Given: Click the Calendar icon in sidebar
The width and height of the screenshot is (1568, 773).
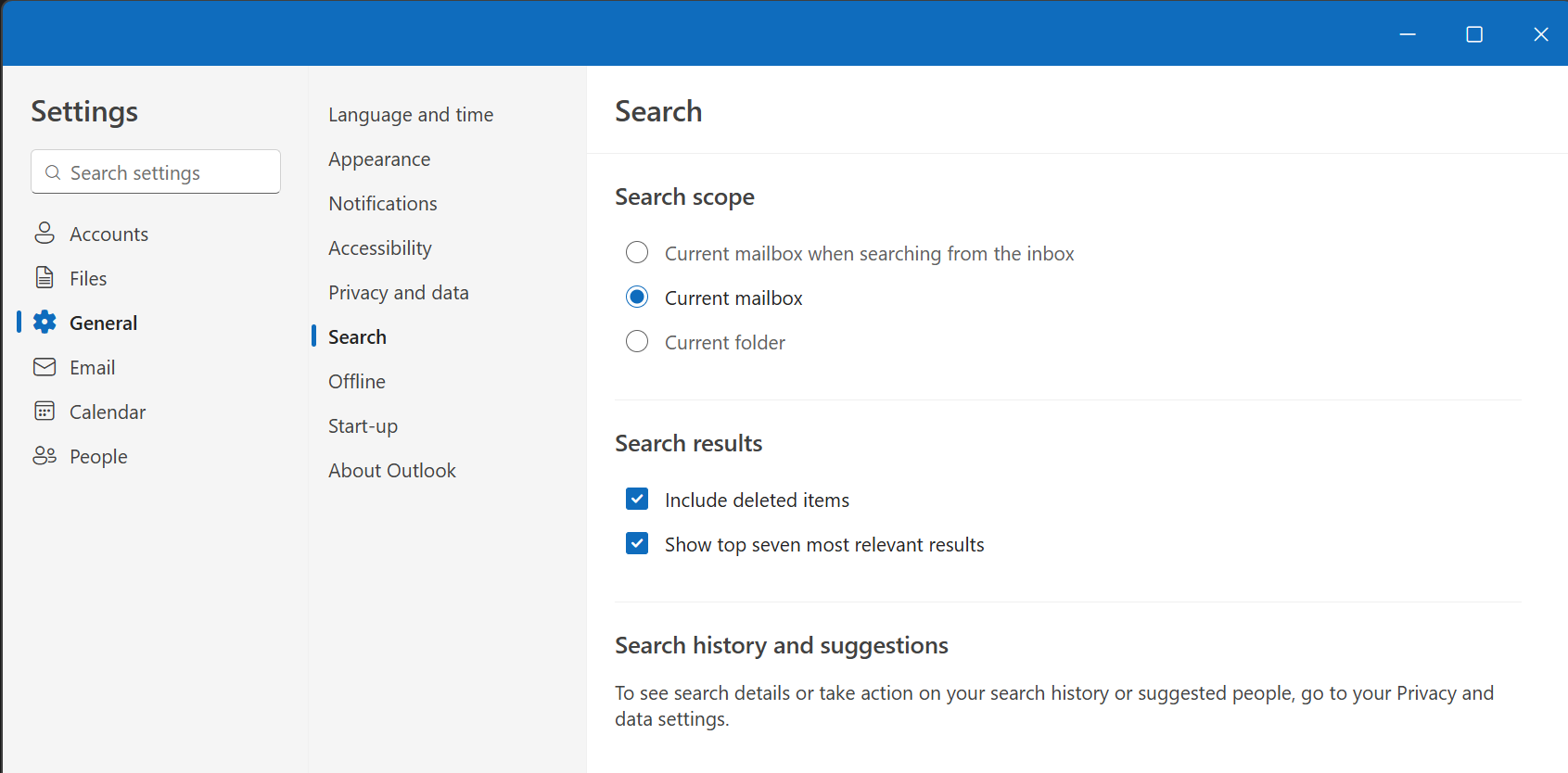Looking at the screenshot, I should click(x=45, y=412).
